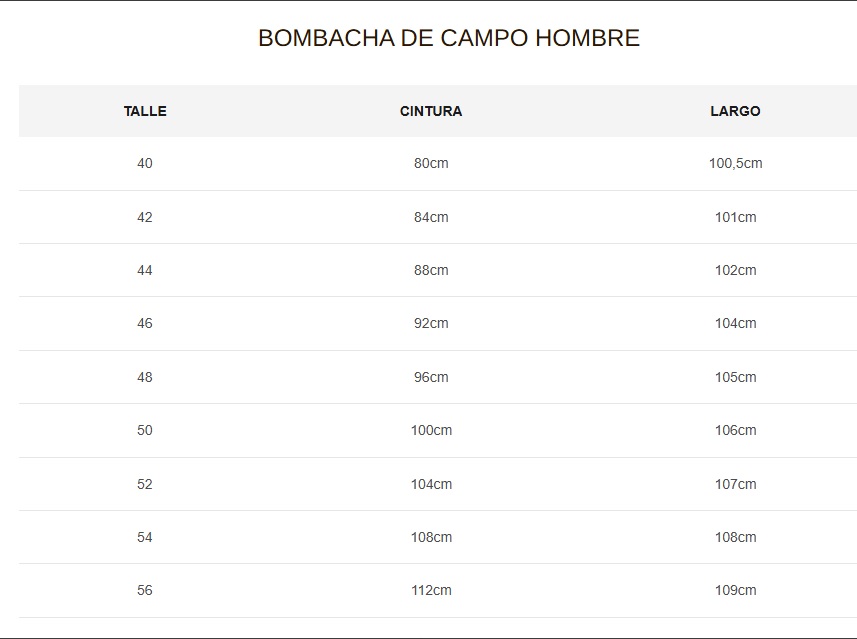The image size is (857, 639).
Task: Select size 44 in the table
Action: point(145,270)
